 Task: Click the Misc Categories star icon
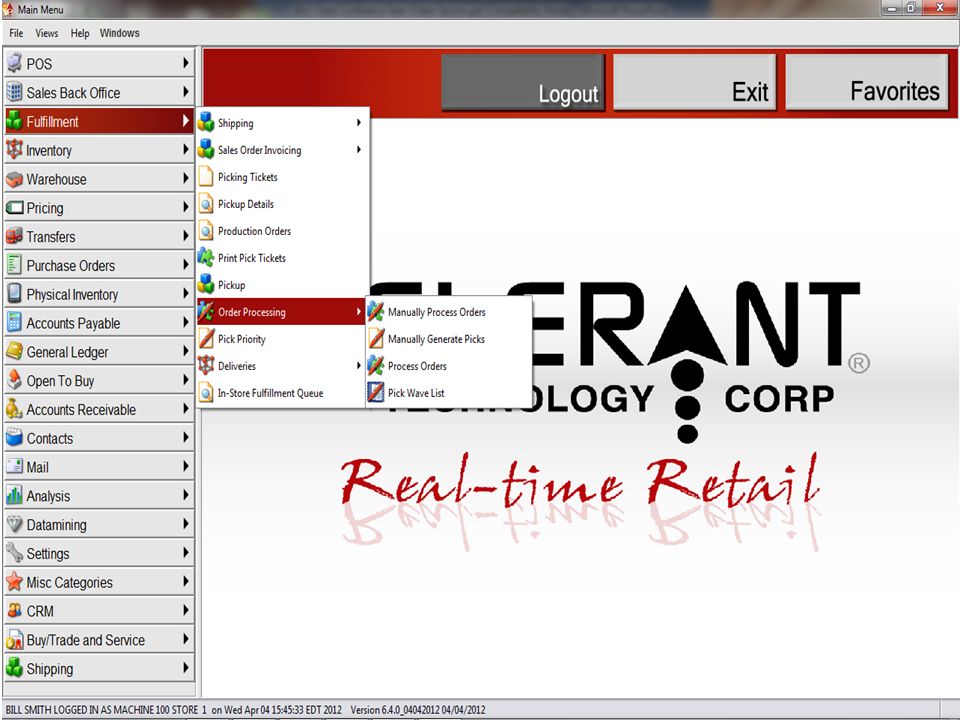(14, 581)
